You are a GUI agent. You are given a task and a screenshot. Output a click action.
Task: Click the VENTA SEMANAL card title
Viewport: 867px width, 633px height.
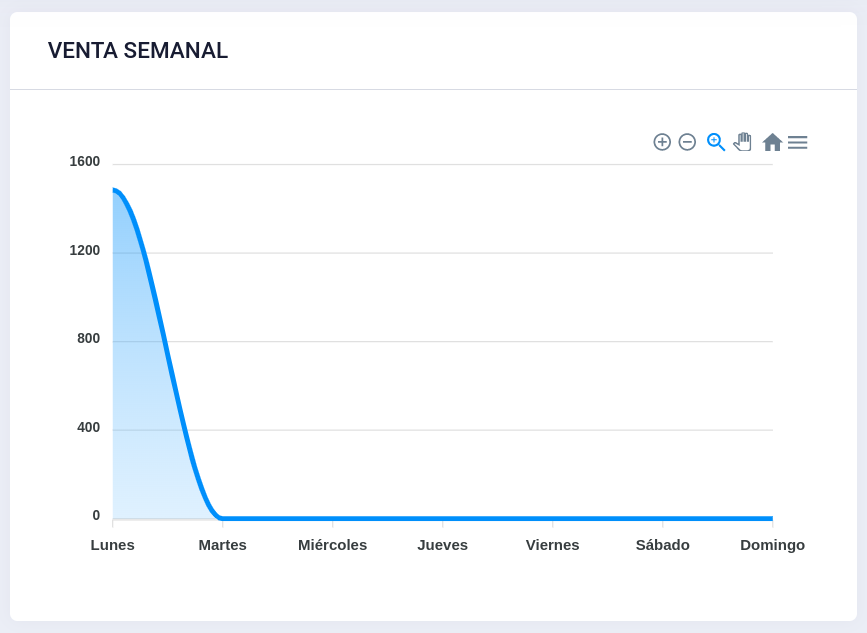coord(138,51)
